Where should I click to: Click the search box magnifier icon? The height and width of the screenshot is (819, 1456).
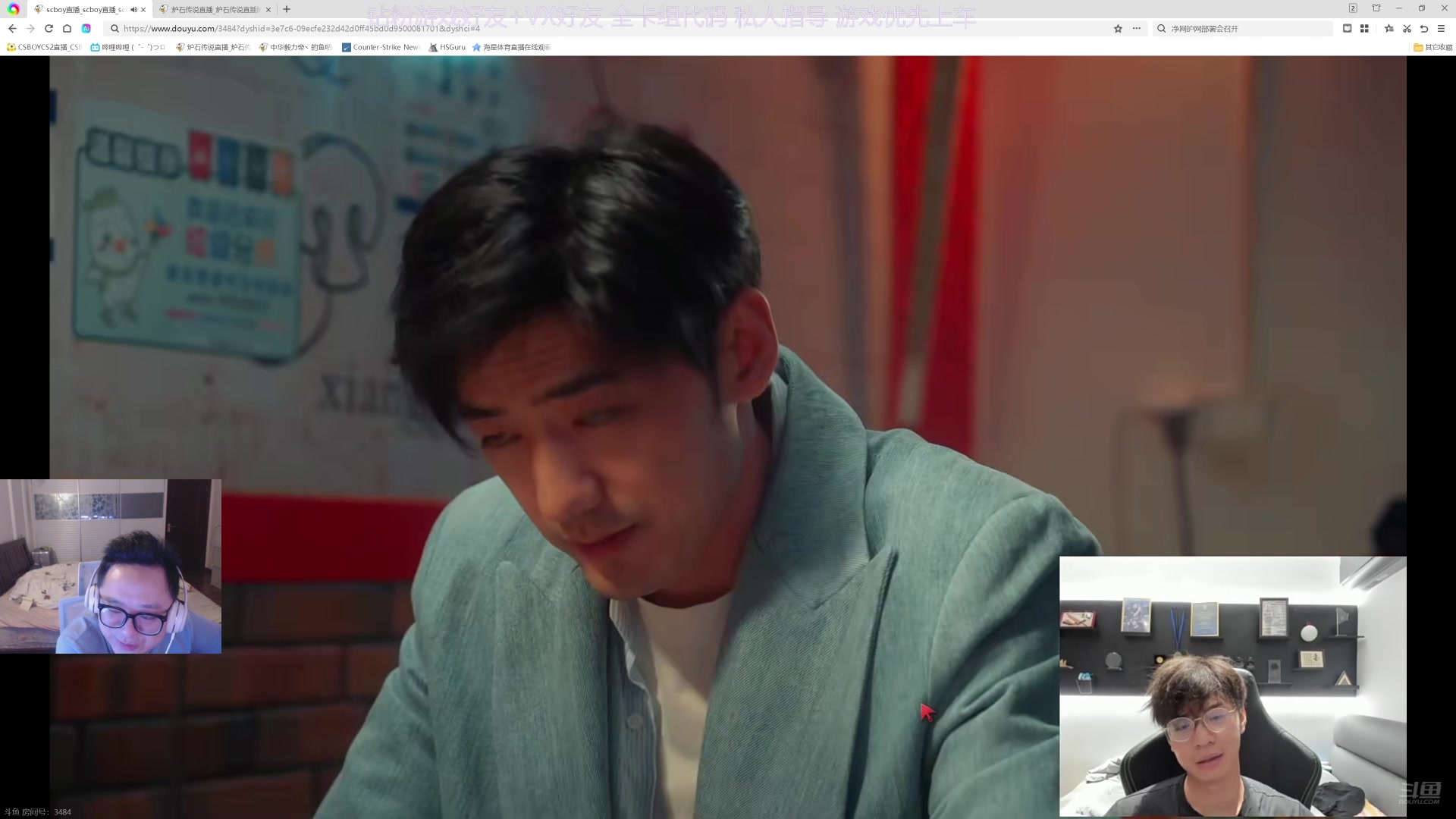click(x=1161, y=28)
